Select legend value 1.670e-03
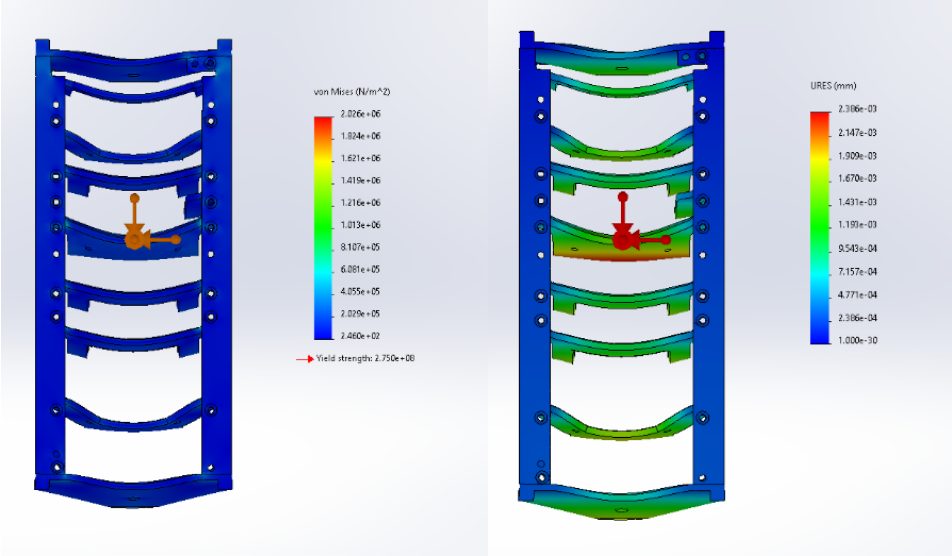 pos(857,178)
